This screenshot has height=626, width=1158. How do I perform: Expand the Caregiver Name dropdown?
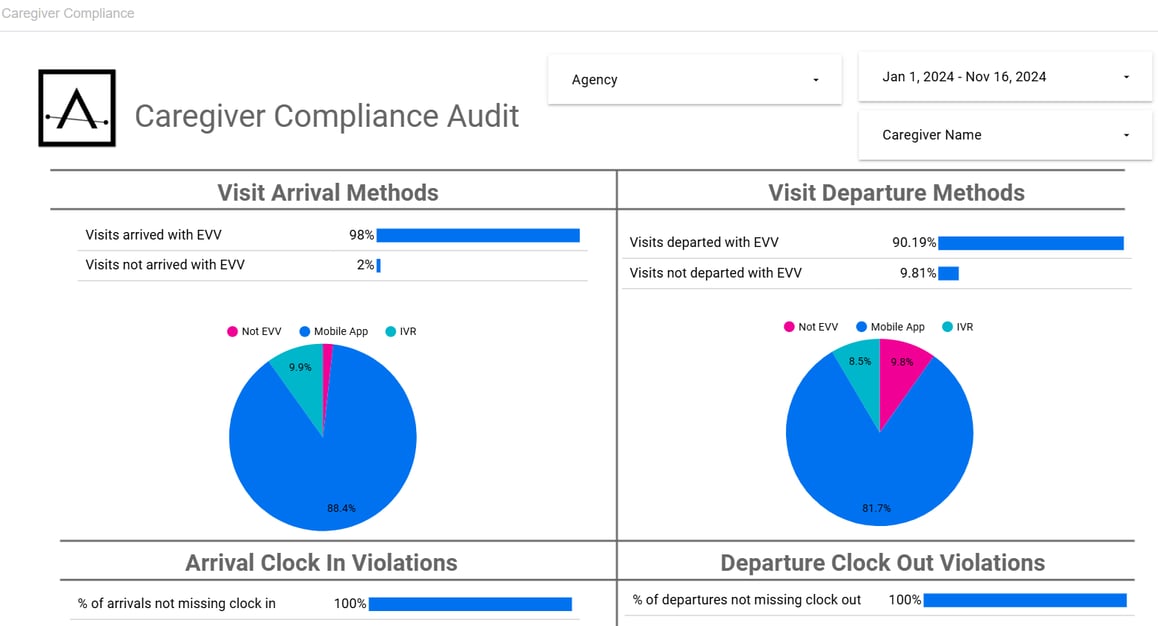(x=1004, y=135)
